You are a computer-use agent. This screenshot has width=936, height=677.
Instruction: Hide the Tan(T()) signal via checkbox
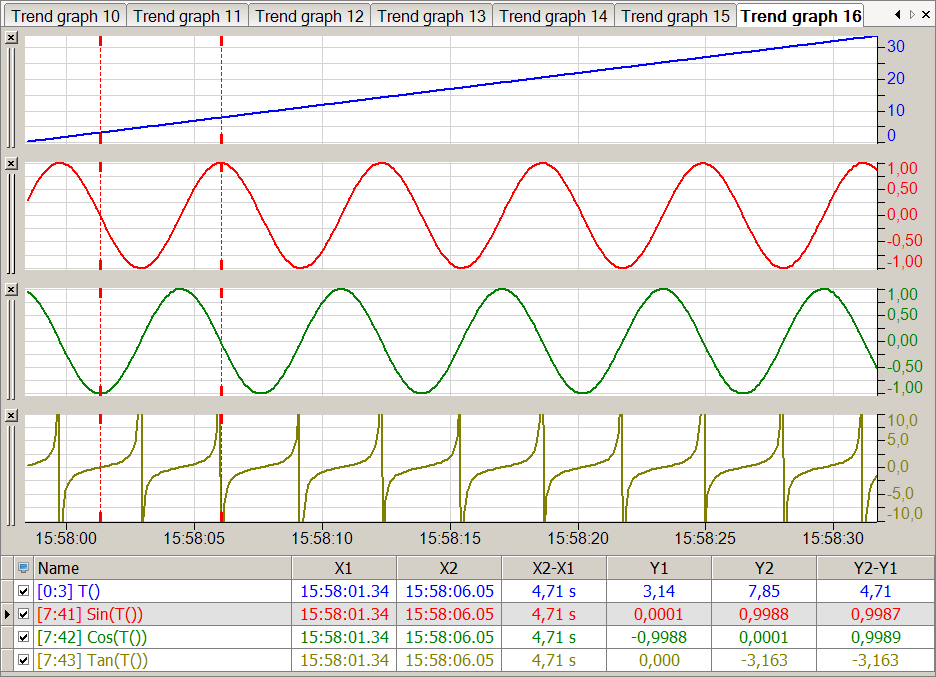coord(23,660)
